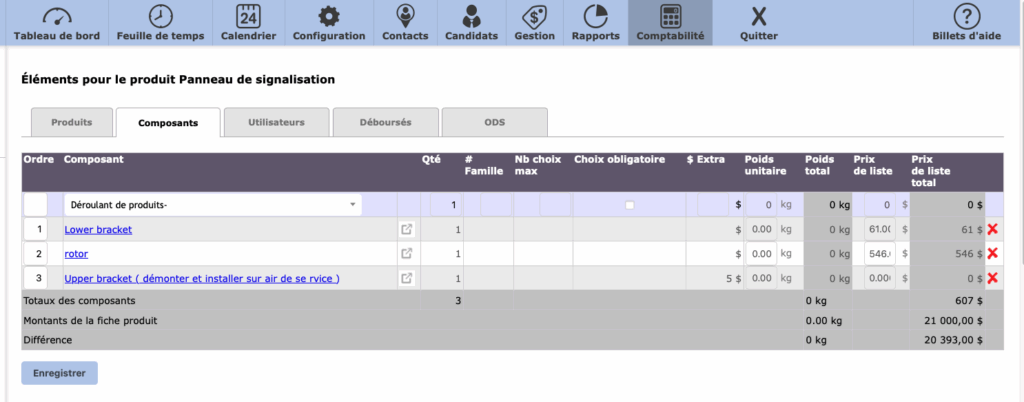Viewport: 1024px width, 402px height.
Task: Open the Candidats section
Action: point(470,18)
